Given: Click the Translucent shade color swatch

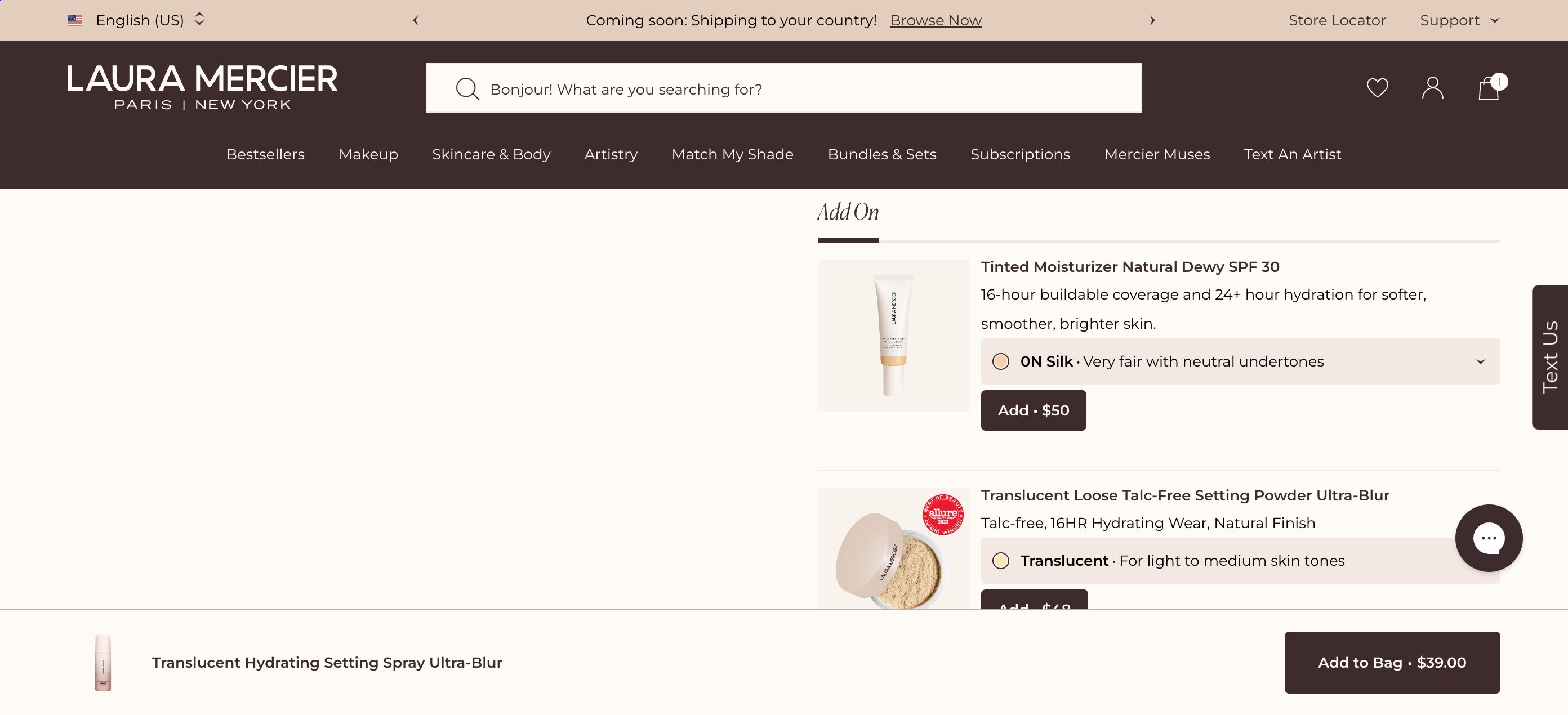Looking at the screenshot, I should point(1001,560).
